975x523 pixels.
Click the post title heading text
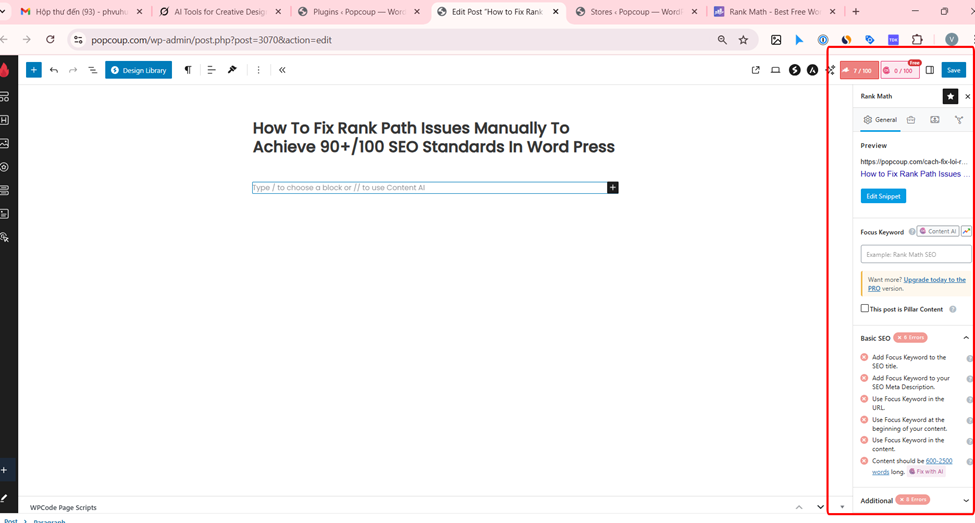[433, 137]
